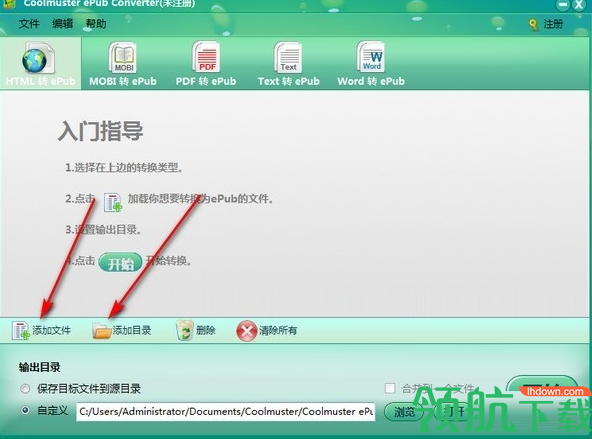
Task: Switch to PDF 转 ePub conversion
Action: (206, 63)
